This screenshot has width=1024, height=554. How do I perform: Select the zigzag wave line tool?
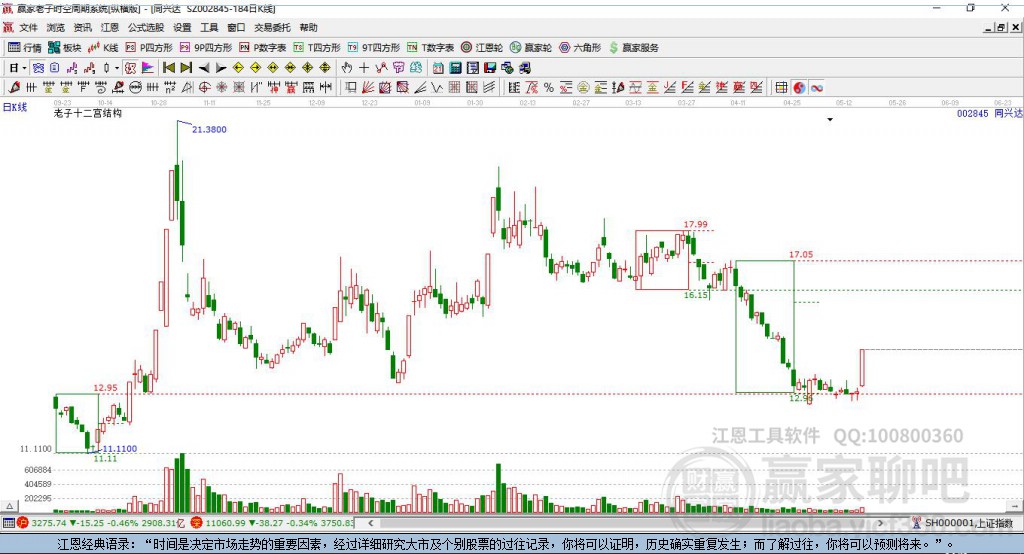point(438,88)
